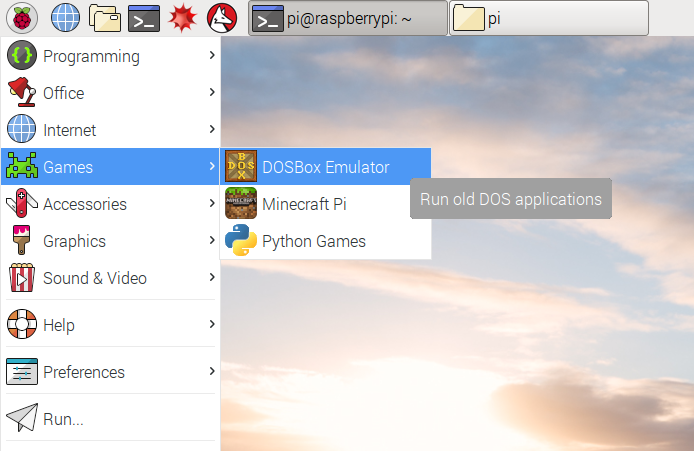Launch Python Games from Games submenu
Viewport: 694px width, 451px height.
pyautogui.click(x=325, y=240)
